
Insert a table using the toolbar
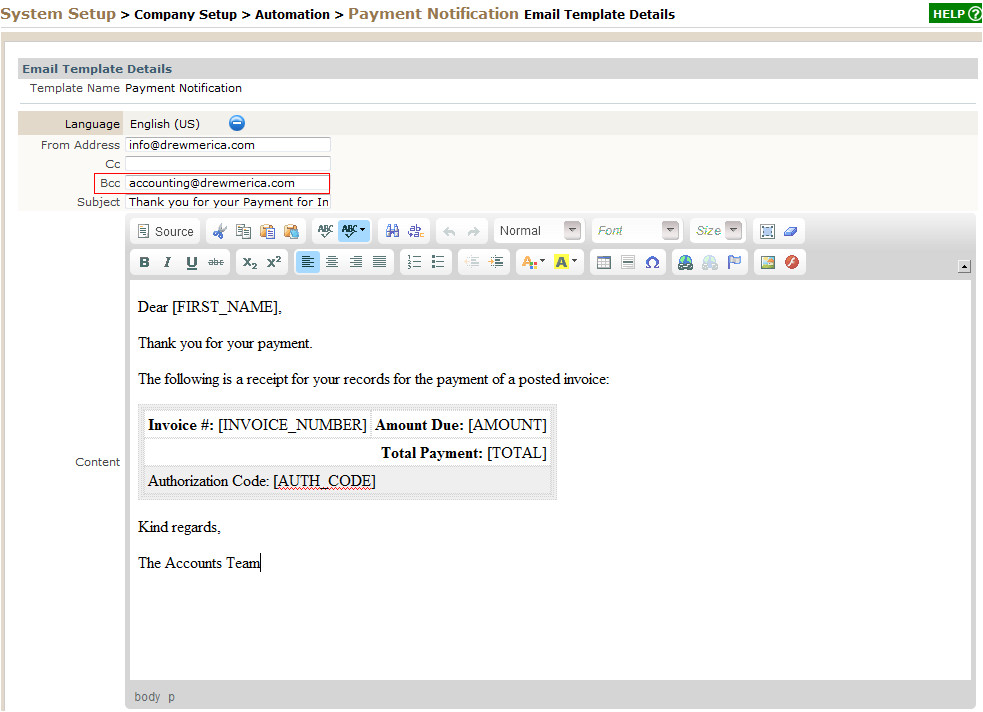click(x=604, y=263)
